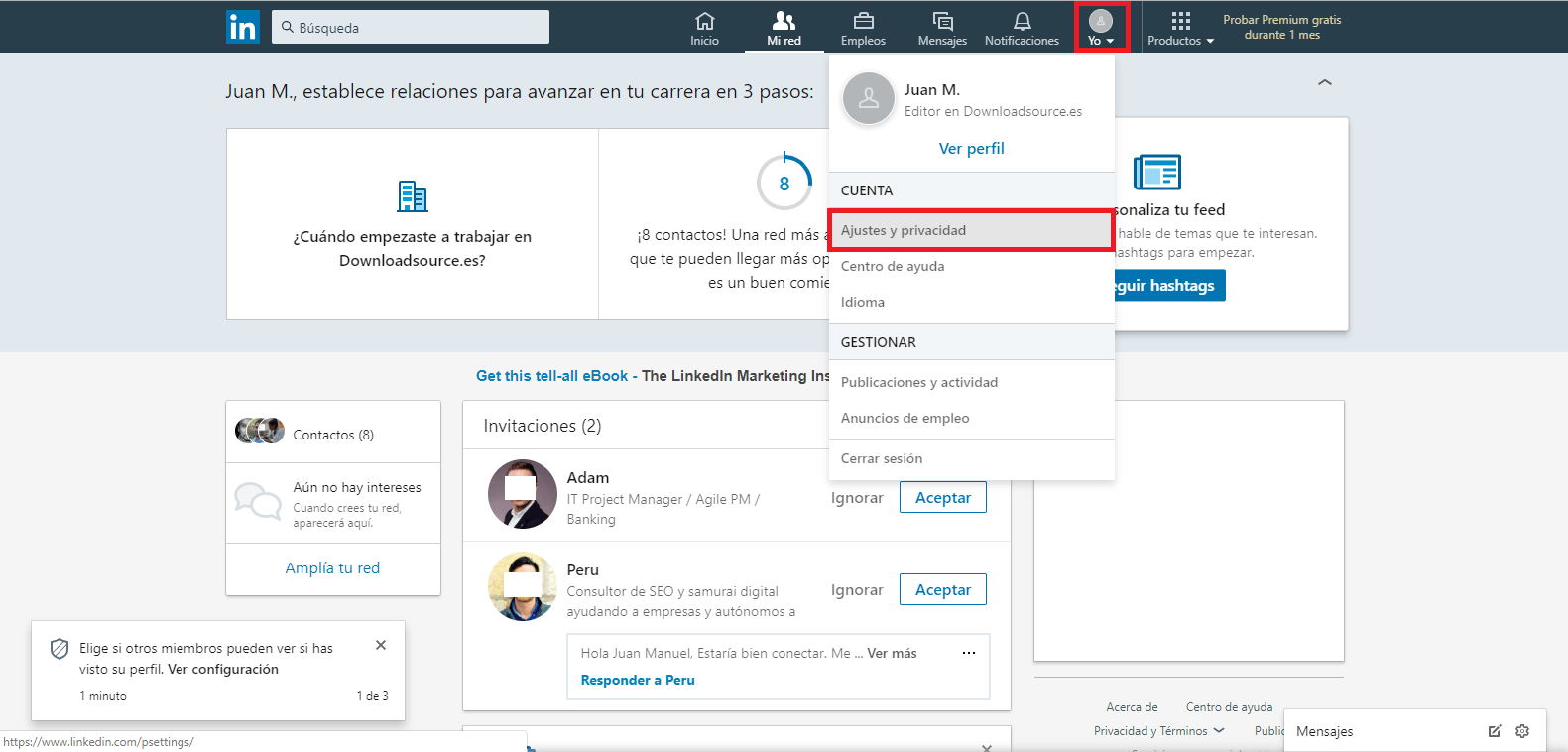
Task: Click the 8 contacts progress circle
Action: pos(784,183)
